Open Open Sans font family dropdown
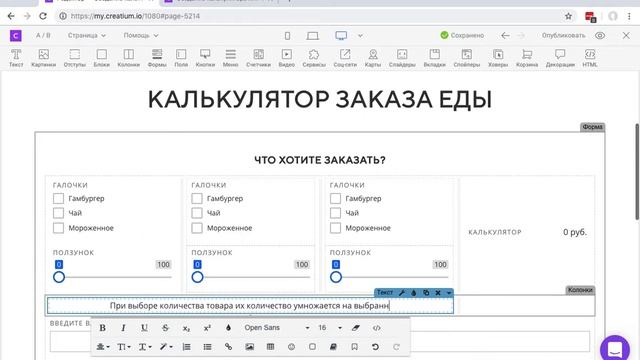The image size is (640, 360). pos(277,328)
